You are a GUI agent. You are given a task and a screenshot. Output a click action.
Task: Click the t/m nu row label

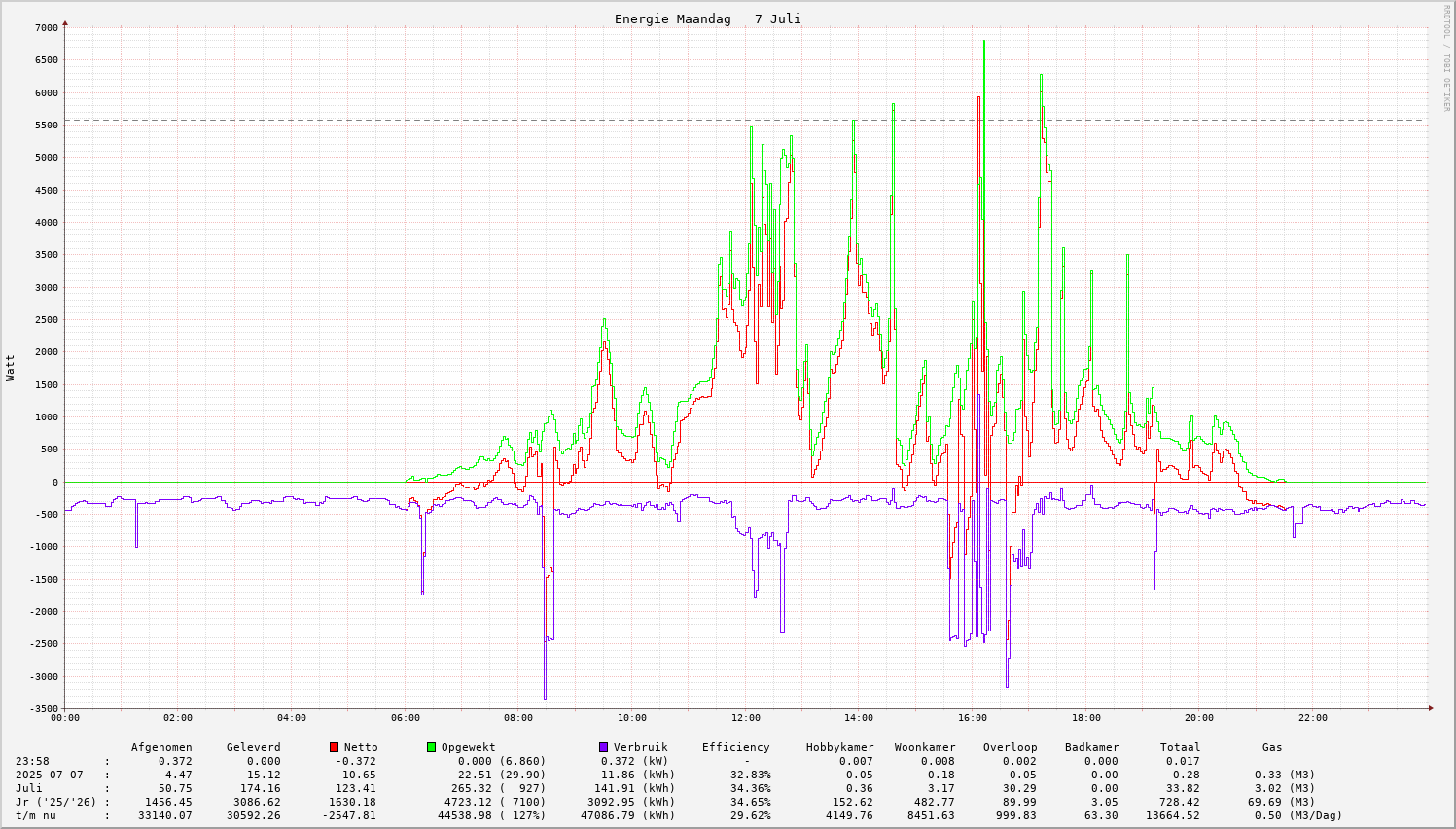point(35,815)
